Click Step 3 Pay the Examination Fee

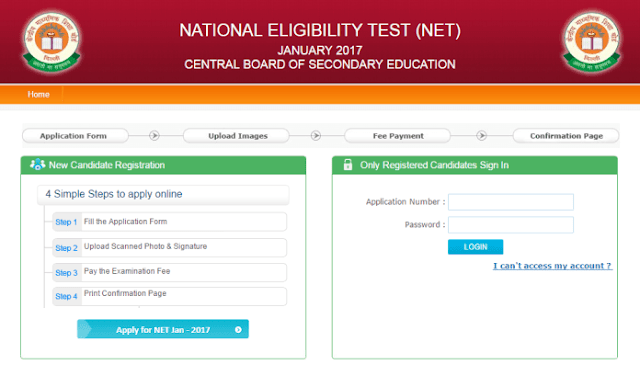coord(169,272)
